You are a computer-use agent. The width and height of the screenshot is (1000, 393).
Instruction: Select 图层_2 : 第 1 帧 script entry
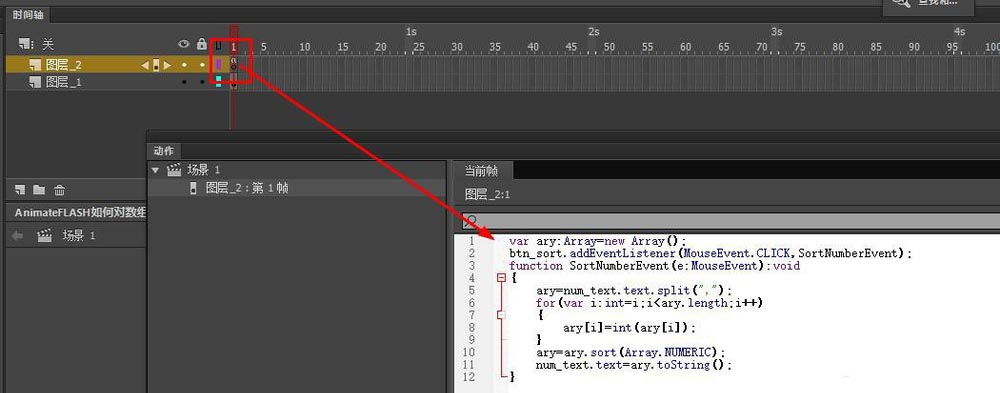[x=247, y=188]
